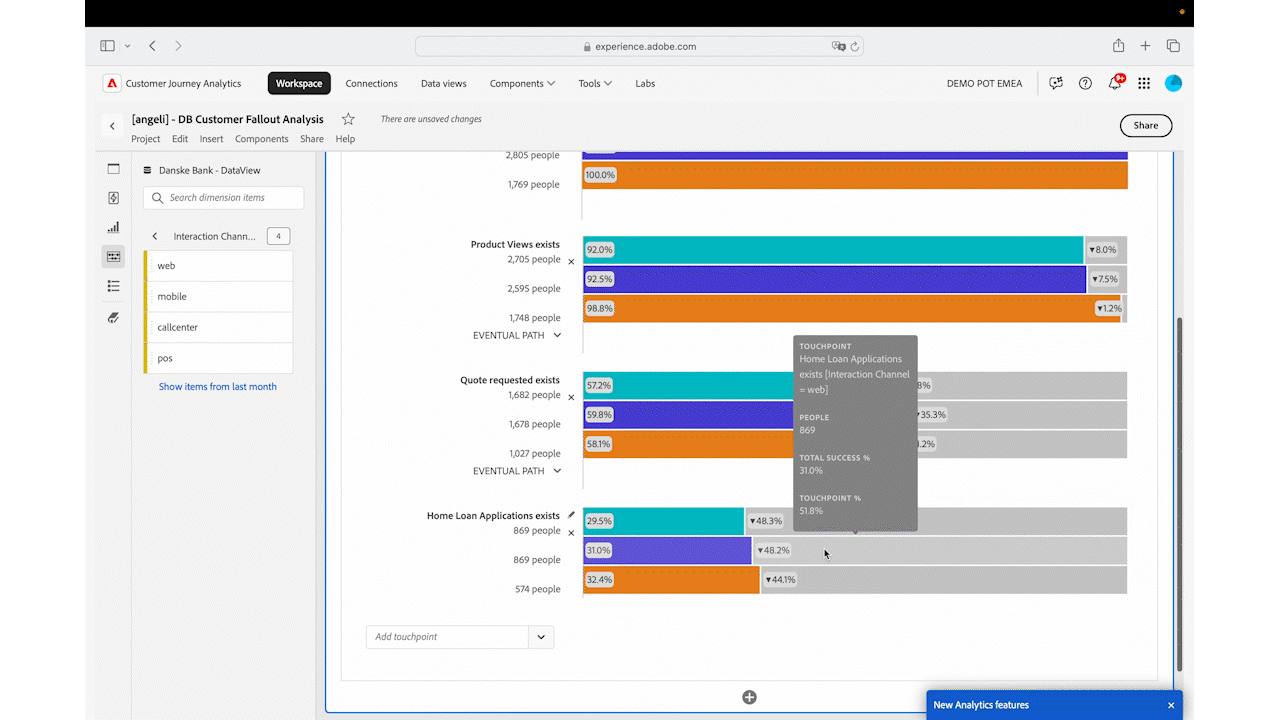This screenshot has width=1280, height=720.
Task: Remove the Product Views touchpoint
Action: point(571,262)
